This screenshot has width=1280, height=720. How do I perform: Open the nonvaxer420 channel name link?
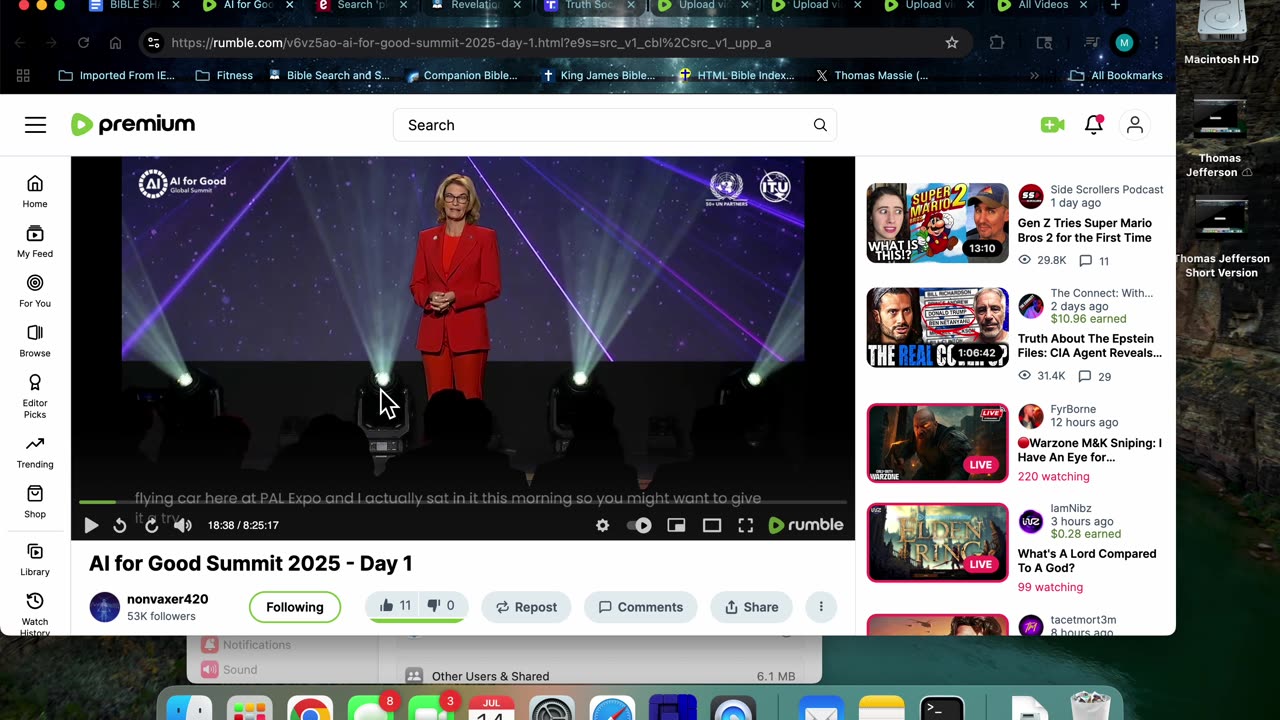pyautogui.click(x=167, y=599)
